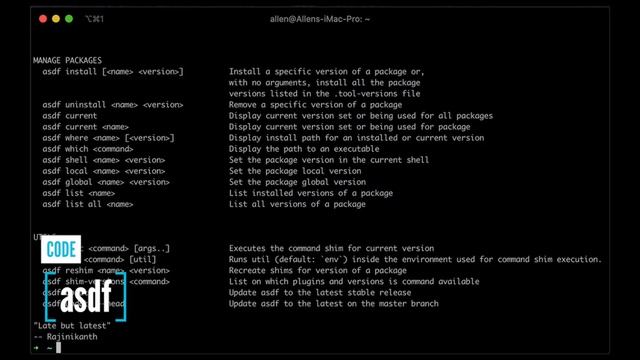Click the white asdf logo overlay
The height and width of the screenshot is (360, 640).
(x=86, y=297)
